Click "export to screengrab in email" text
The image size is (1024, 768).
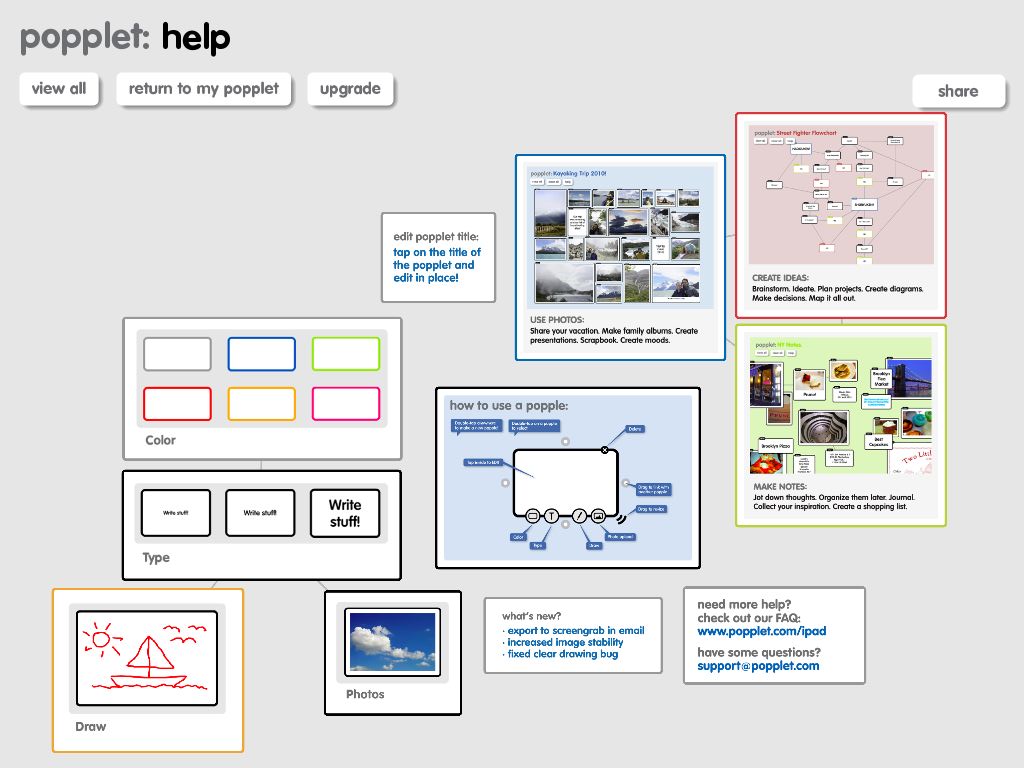pos(576,630)
